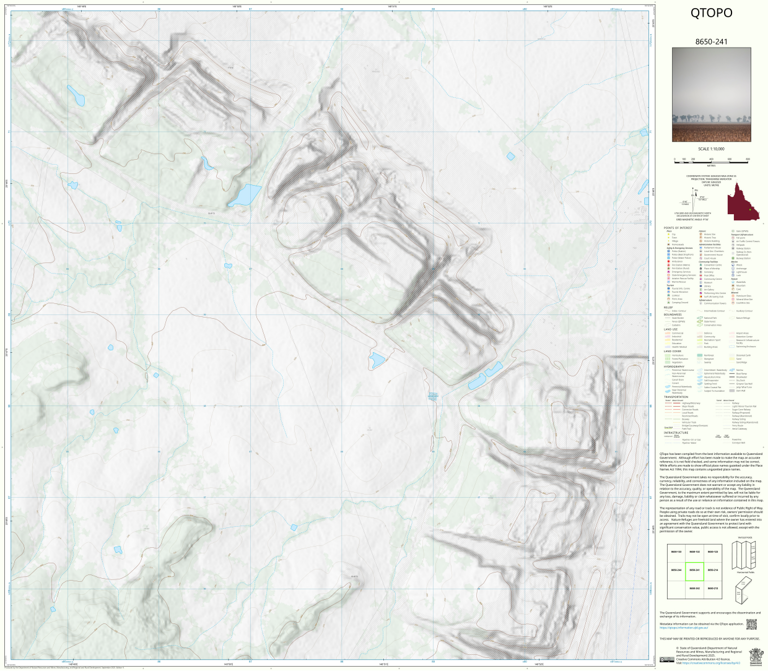Click the QR code for QTopo
The height and width of the screenshot is (671, 768).
751,624
